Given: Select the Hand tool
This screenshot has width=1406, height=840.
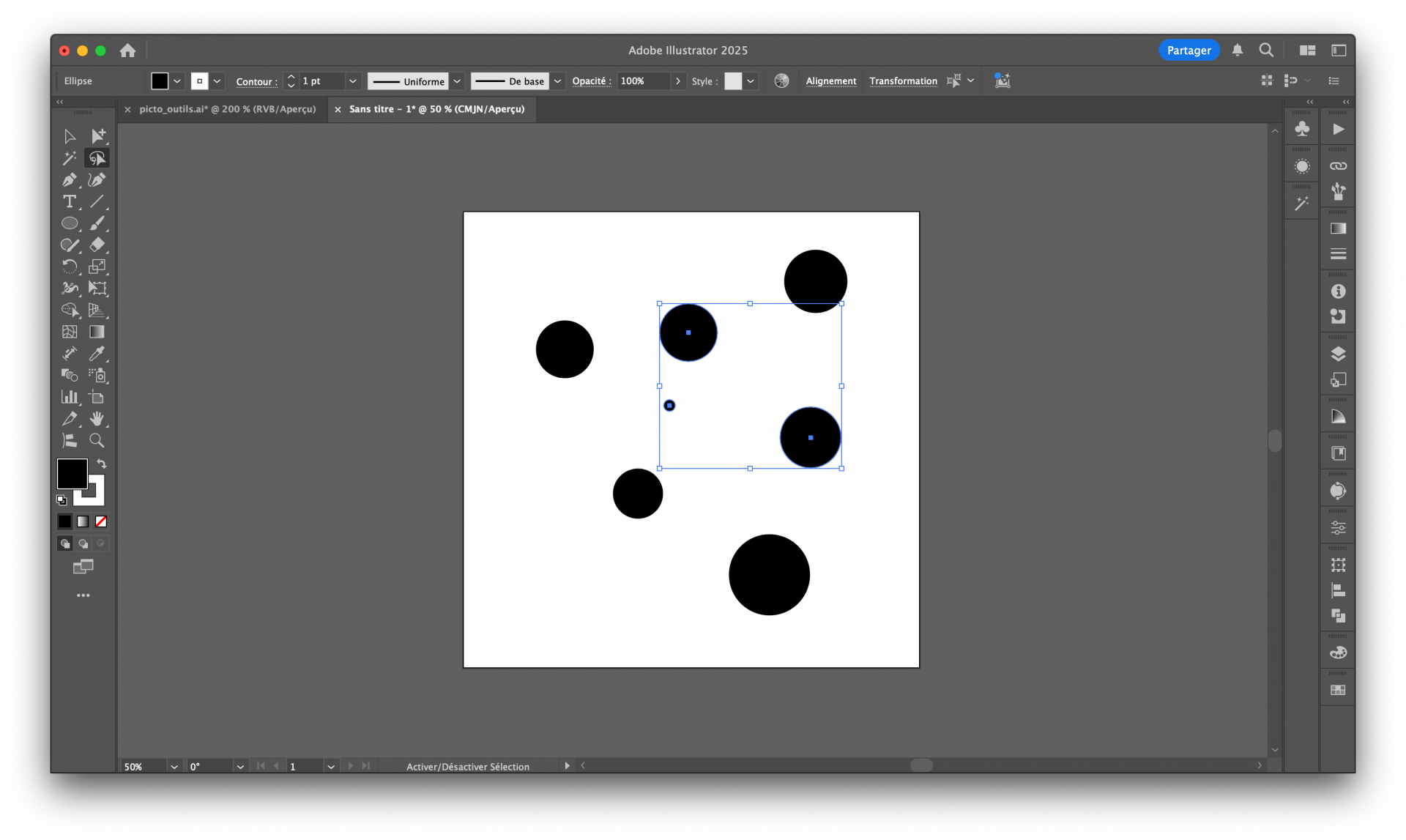Looking at the screenshot, I should point(98,419).
